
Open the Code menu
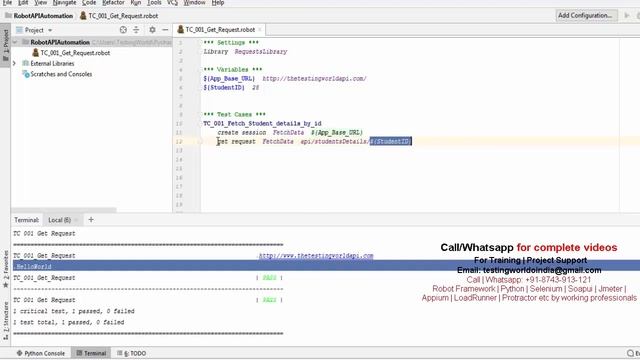(89, 2)
